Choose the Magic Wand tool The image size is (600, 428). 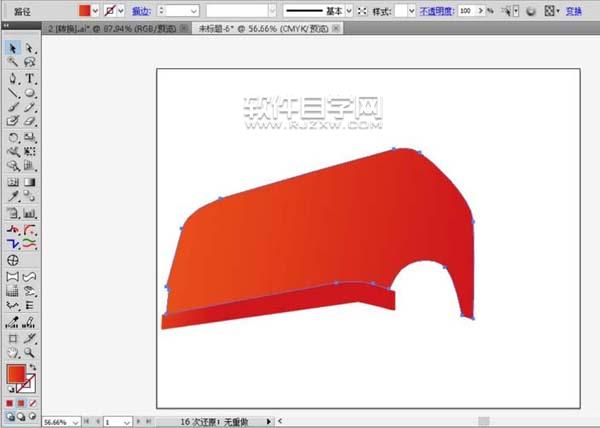13,63
